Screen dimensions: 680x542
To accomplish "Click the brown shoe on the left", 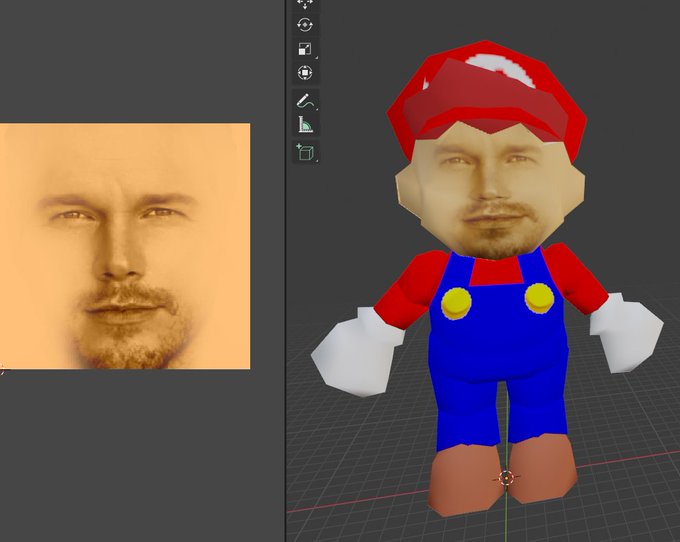I will [x=462, y=485].
